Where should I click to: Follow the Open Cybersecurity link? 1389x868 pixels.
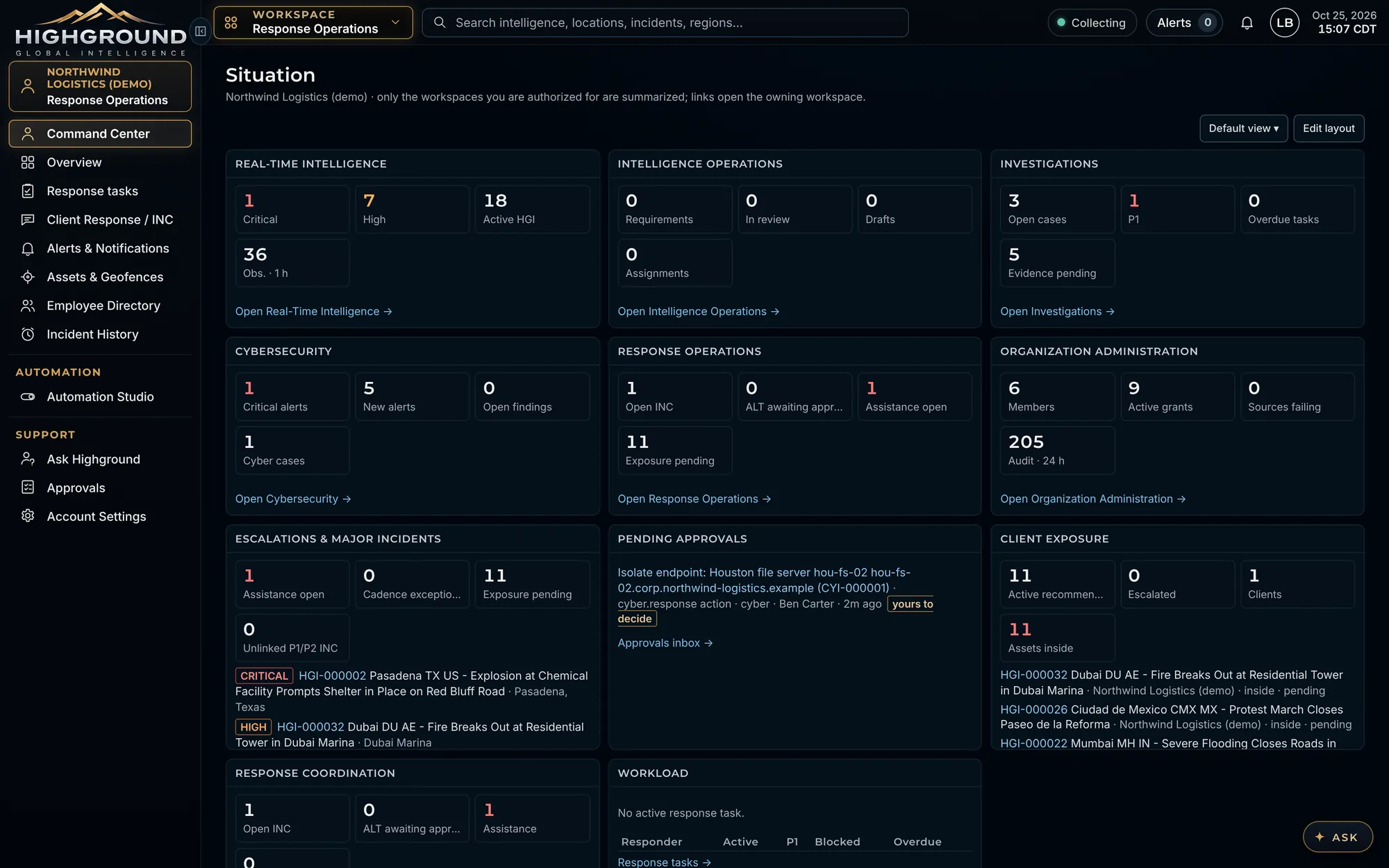(x=293, y=499)
